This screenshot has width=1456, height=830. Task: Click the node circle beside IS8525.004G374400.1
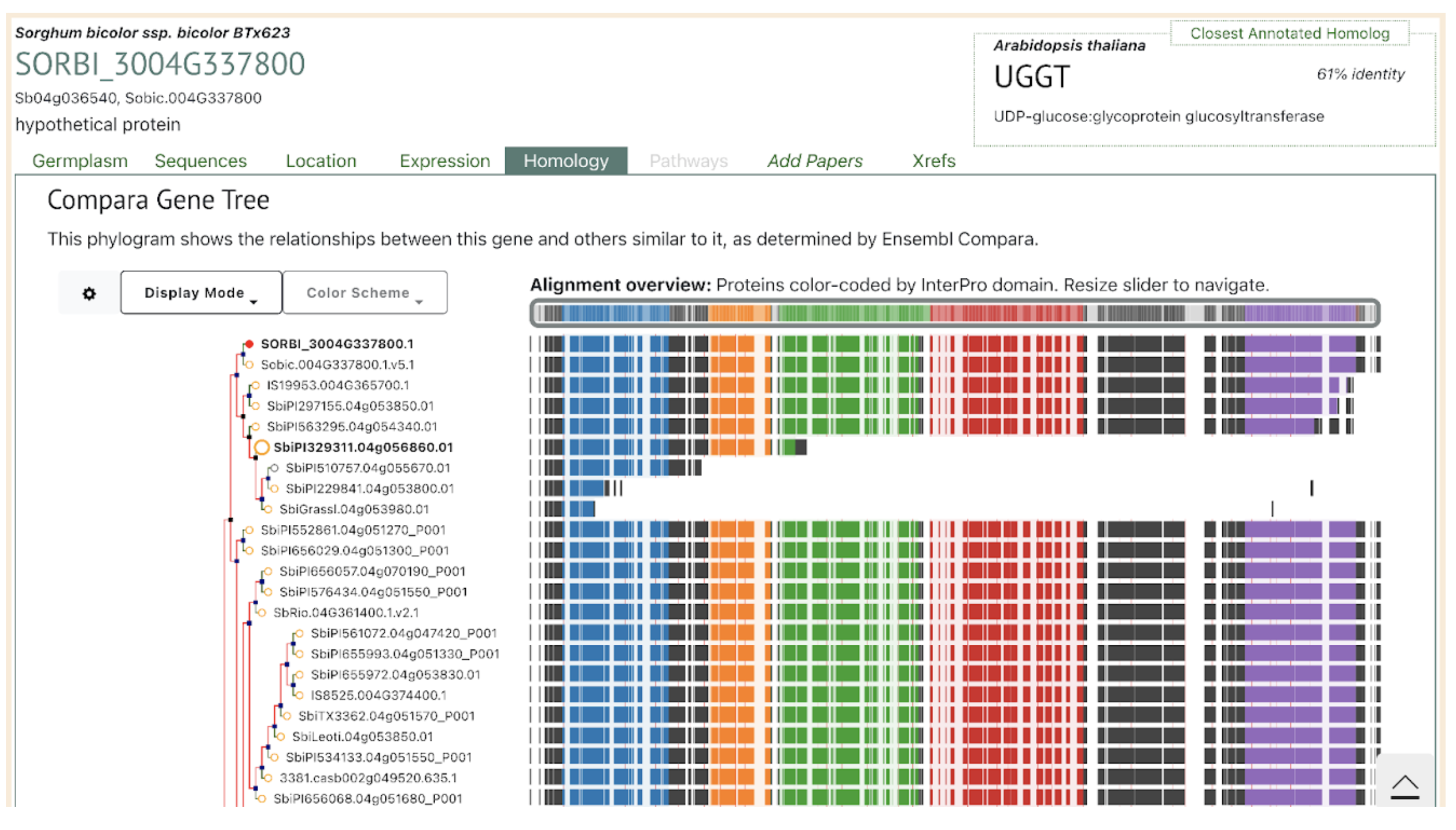tap(299, 695)
